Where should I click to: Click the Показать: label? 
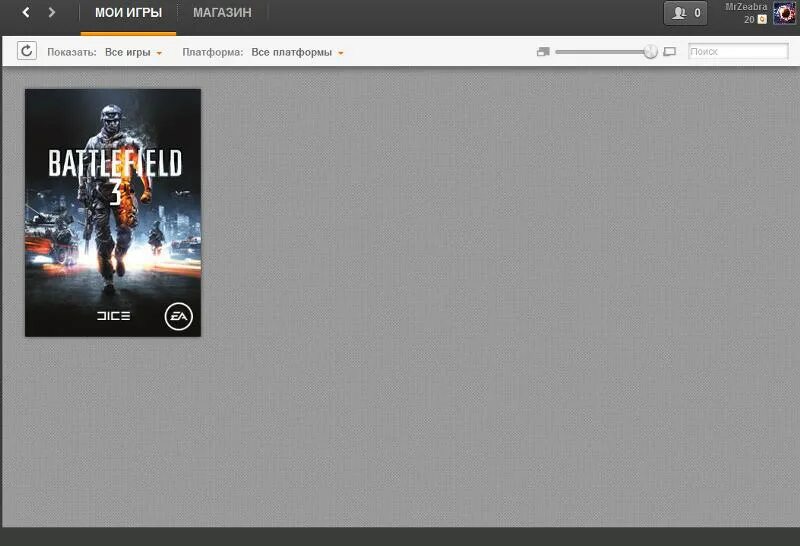point(71,52)
